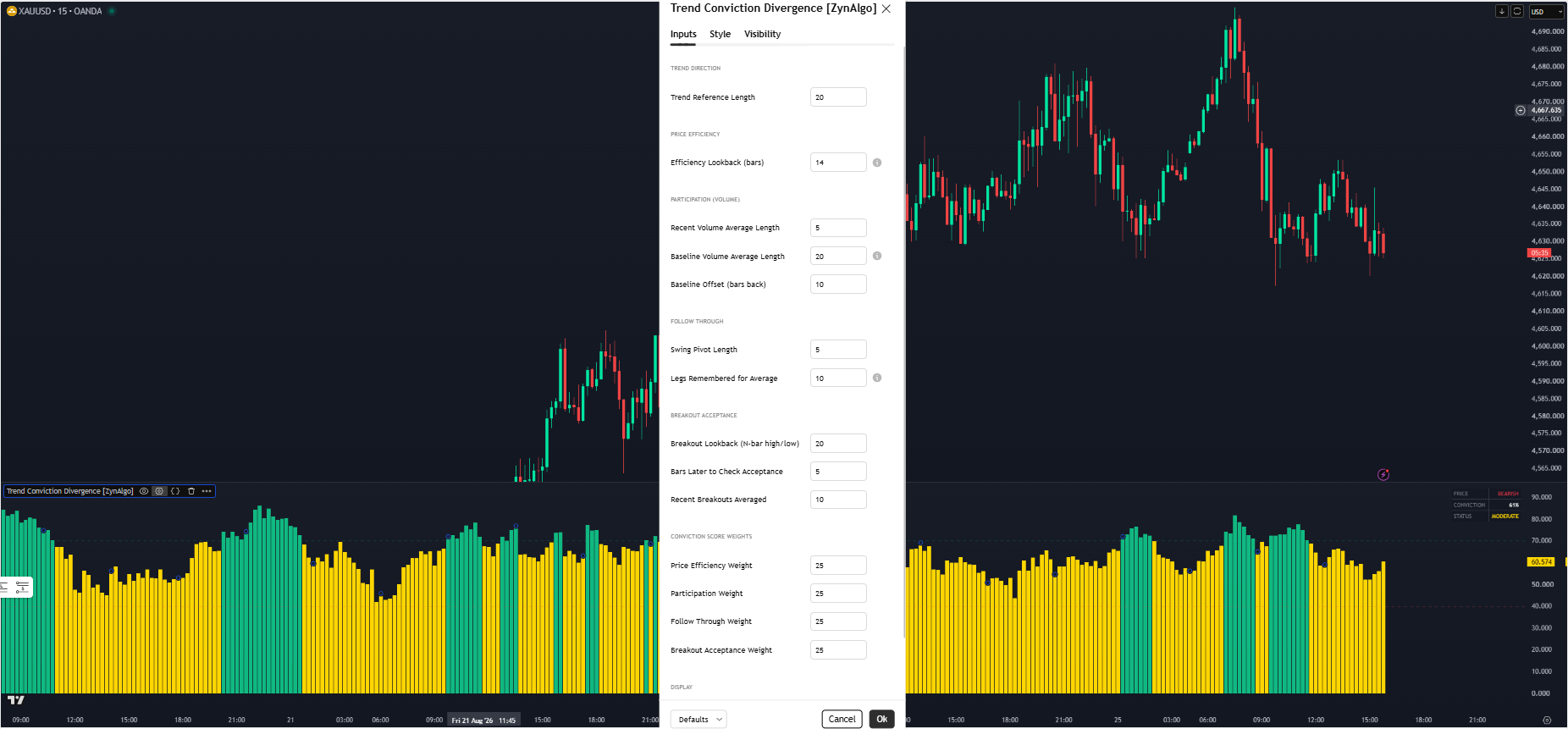
Task: Open the USD currency dropdown
Action: [1546, 12]
